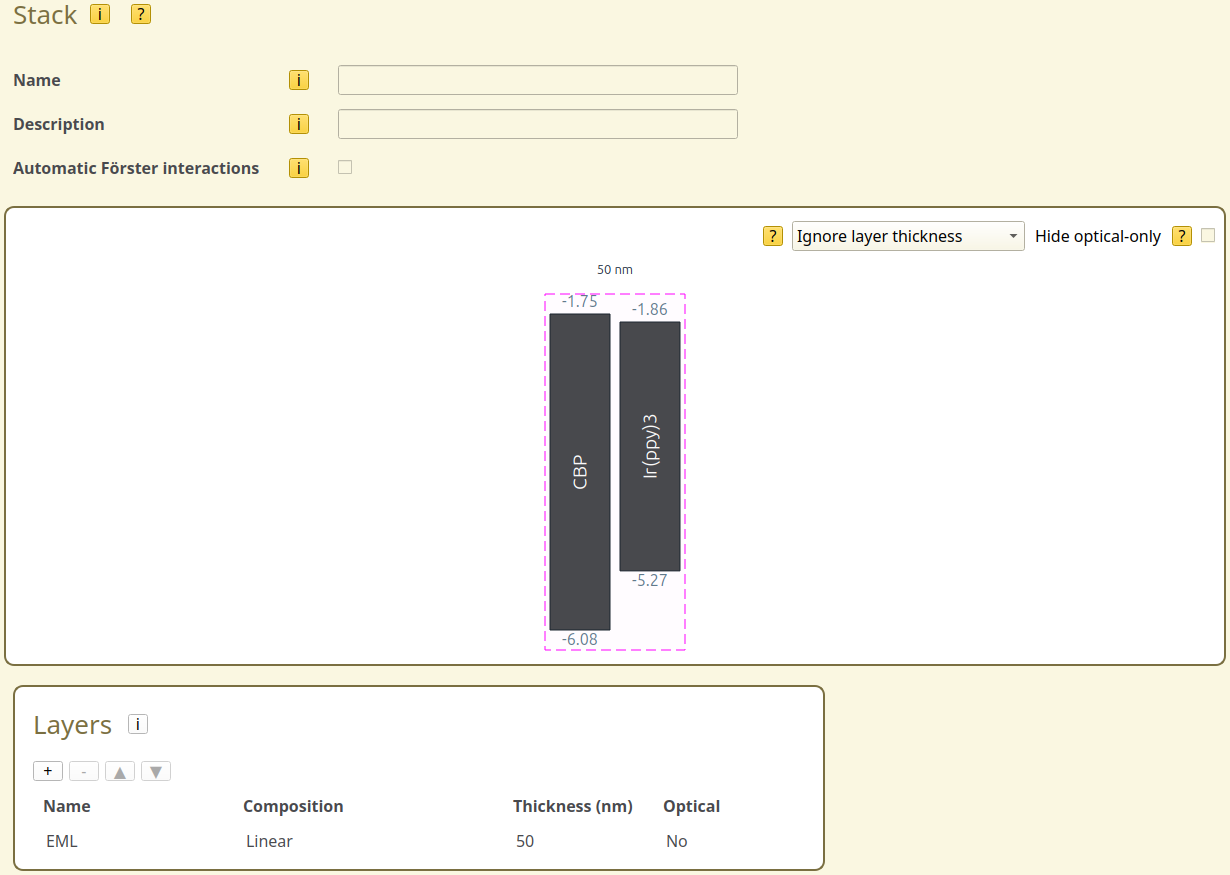The height and width of the screenshot is (875, 1230).
Task: Remove layer using the minus button
Action: click(x=84, y=771)
